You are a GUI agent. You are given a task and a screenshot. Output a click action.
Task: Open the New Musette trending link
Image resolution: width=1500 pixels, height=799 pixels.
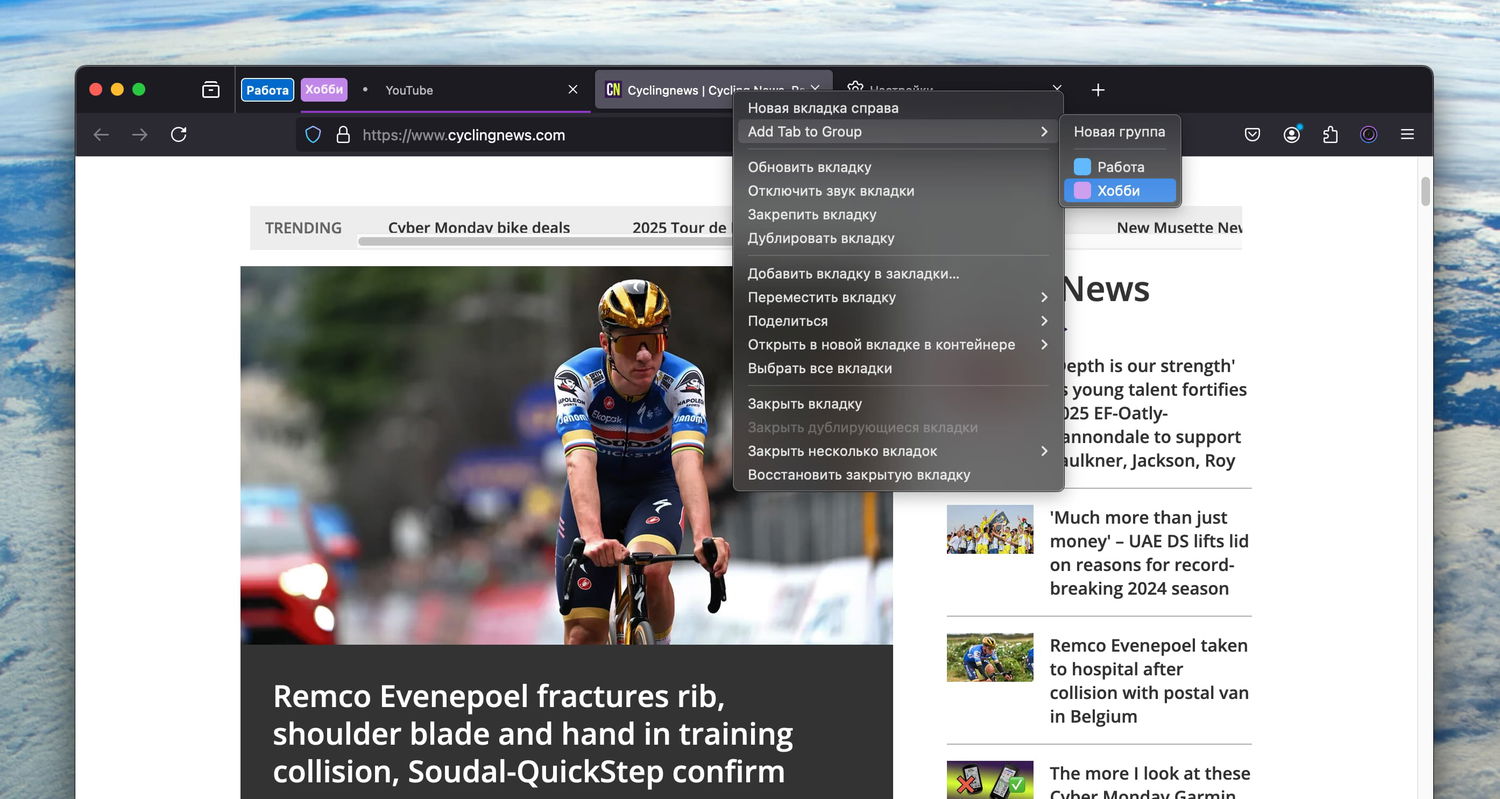pyautogui.click(x=1179, y=227)
